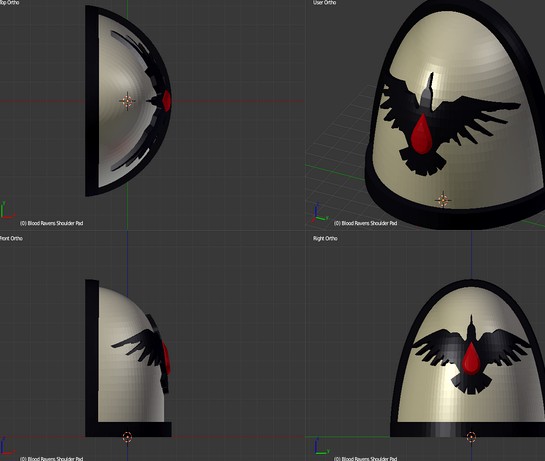Click the 3D cursor in the top view
Viewport: 545px width, 461px height.
[x=127, y=101]
